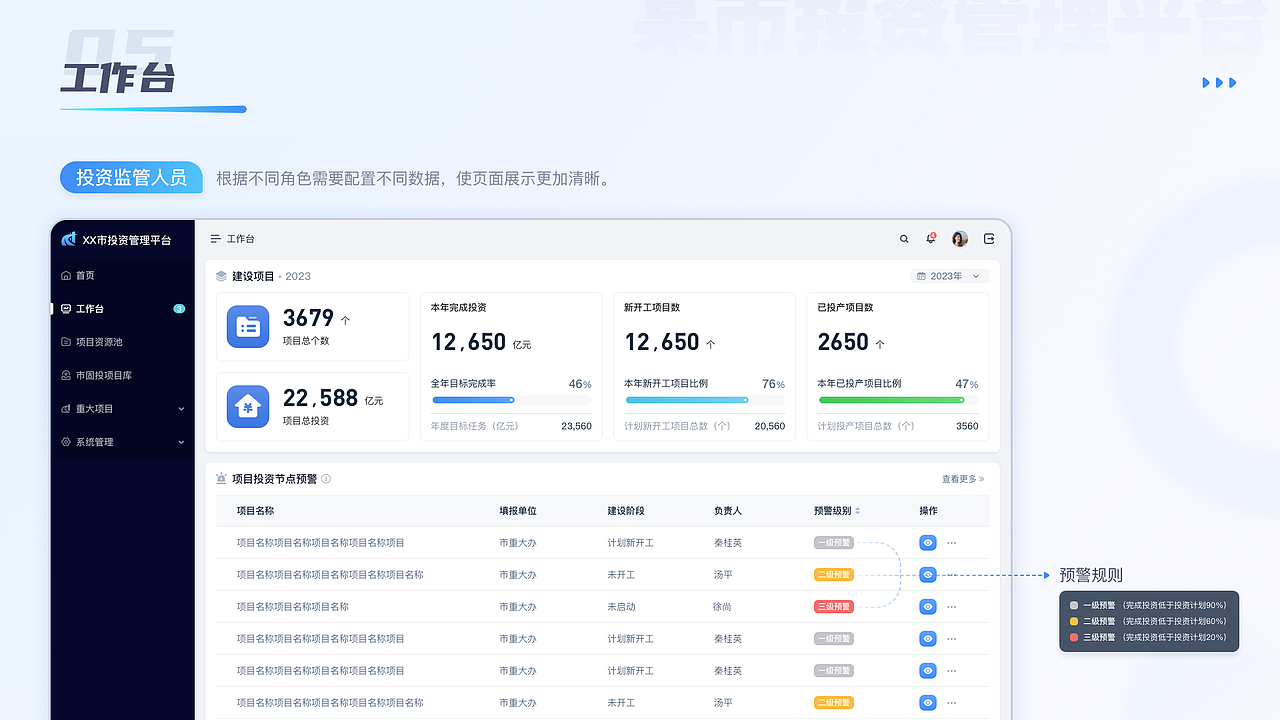Click the 23,560 annual target value
The width and height of the screenshot is (1280, 720).
tap(576, 426)
